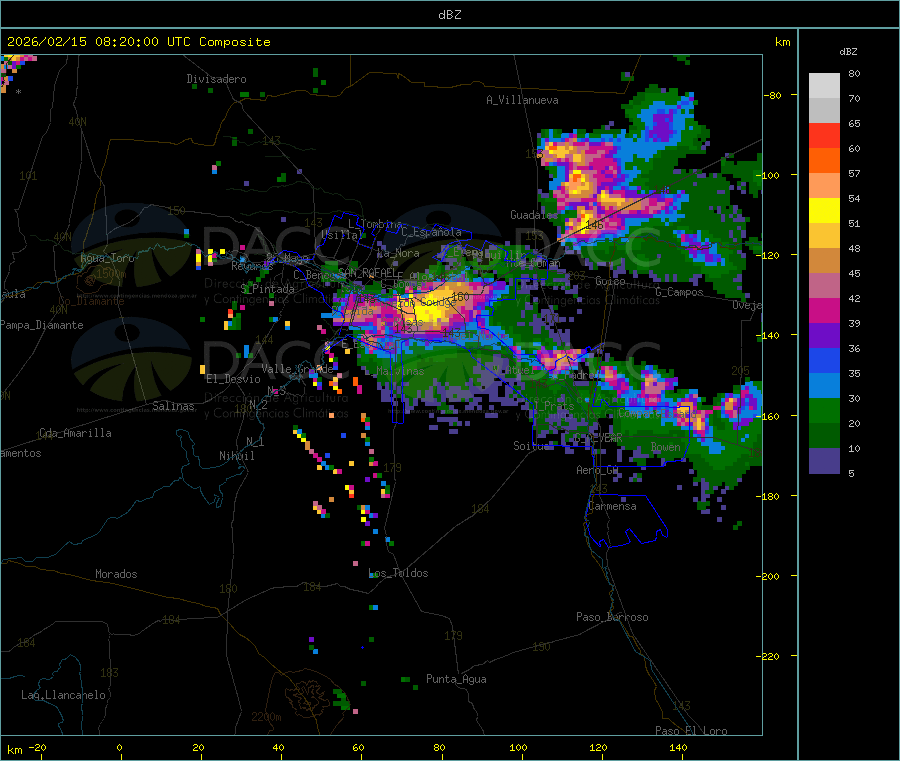Click the 'Bowen' place label
Screen dimensions: 900x761
[665, 446]
